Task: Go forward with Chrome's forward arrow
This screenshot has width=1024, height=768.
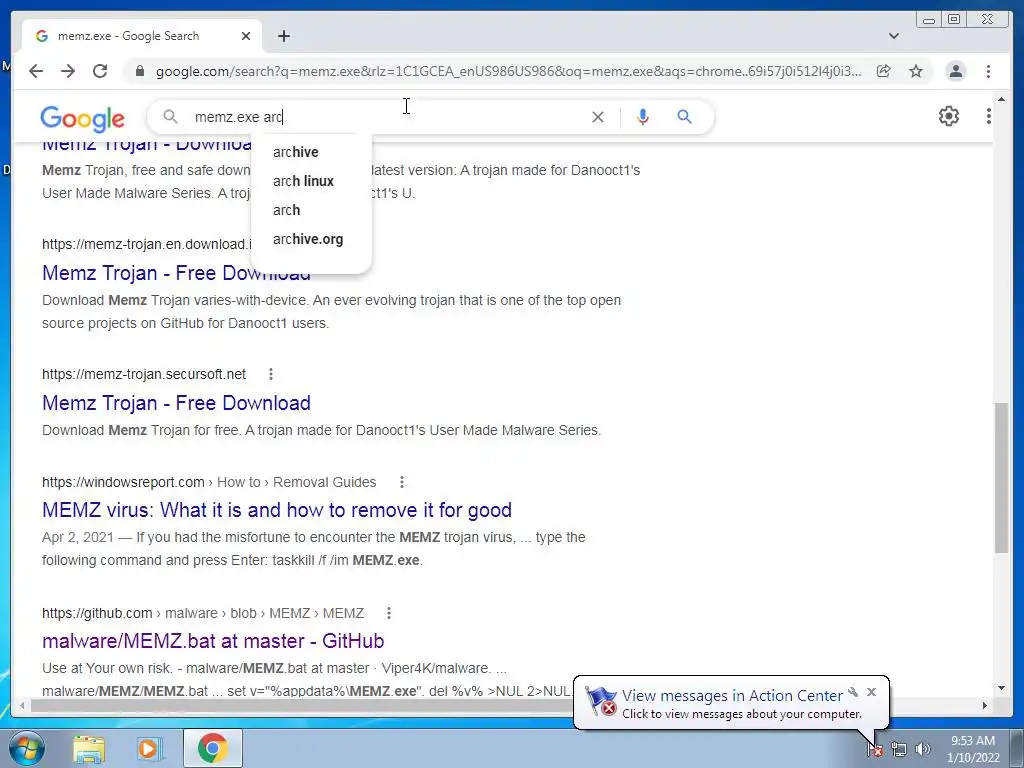Action: click(68, 71)
